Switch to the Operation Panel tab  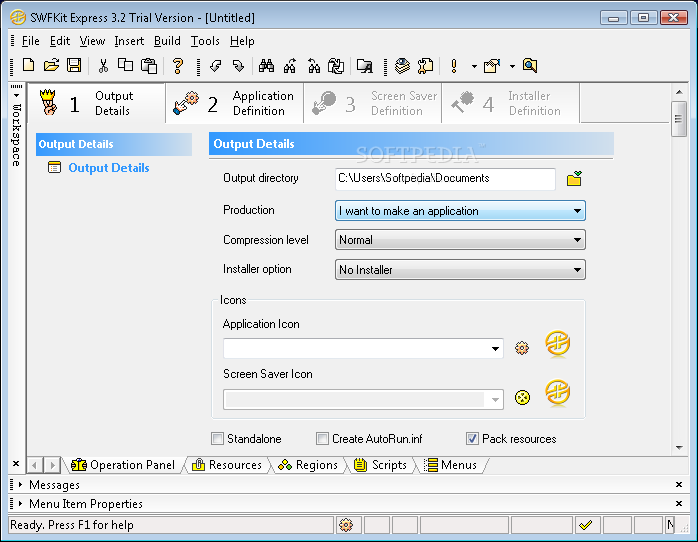pos(123,465)
